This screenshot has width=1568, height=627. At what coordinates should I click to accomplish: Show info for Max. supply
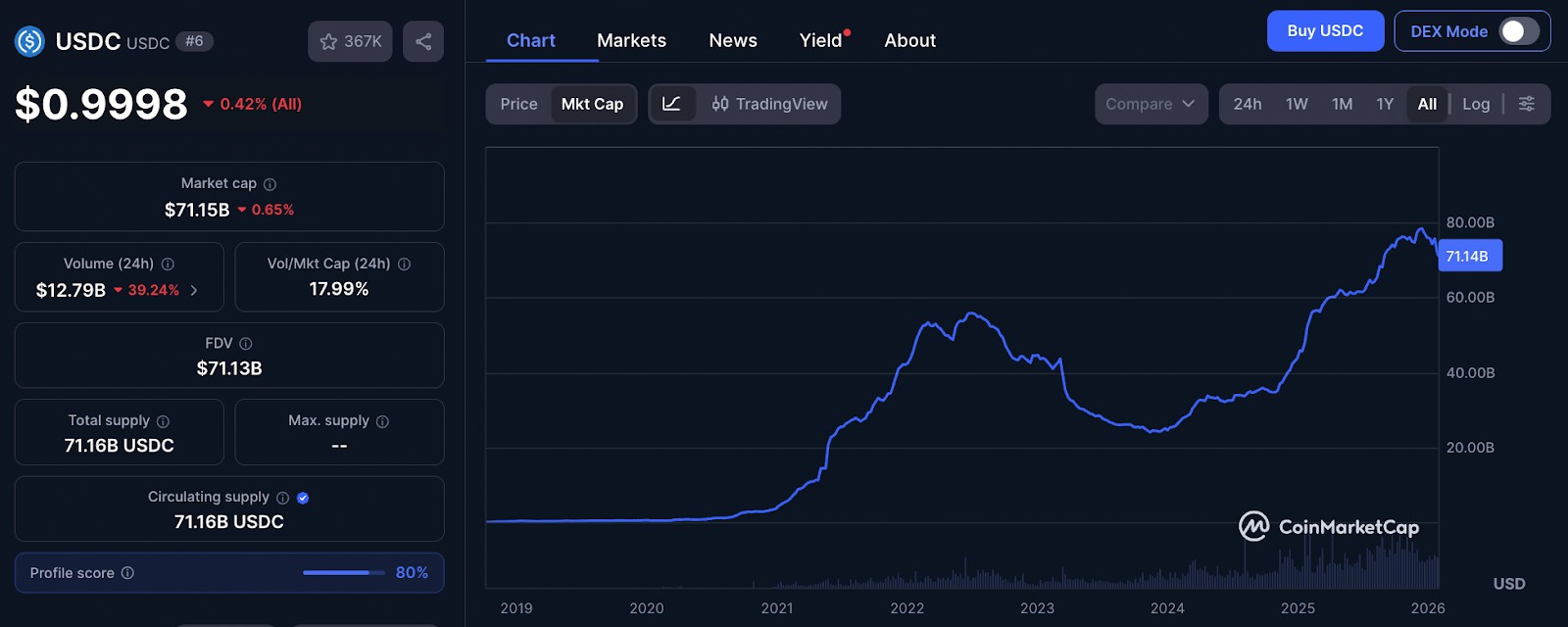pyautogui.click(x=382, y=421)
